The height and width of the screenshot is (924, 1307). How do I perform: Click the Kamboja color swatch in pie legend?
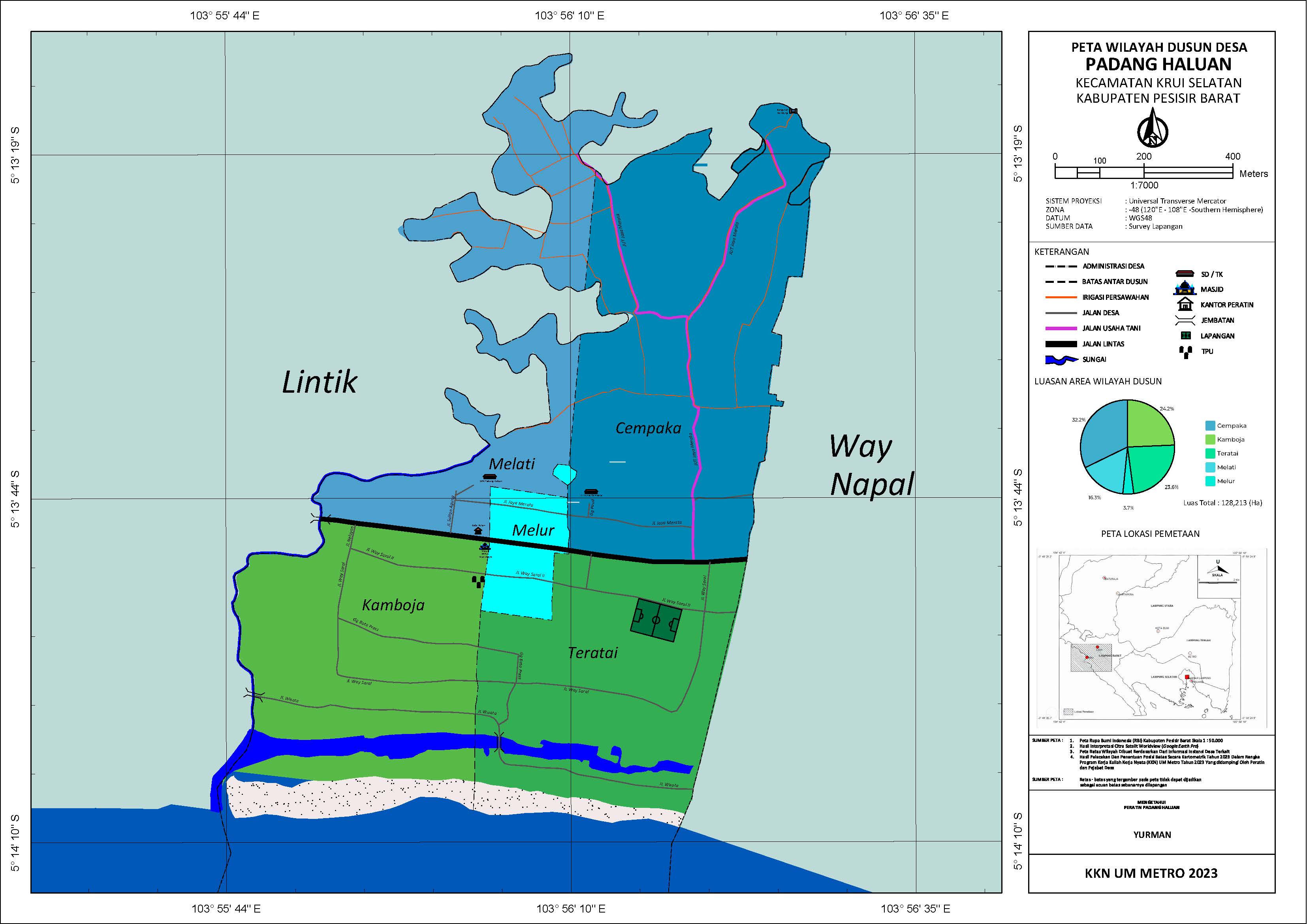pos(1210,440)
